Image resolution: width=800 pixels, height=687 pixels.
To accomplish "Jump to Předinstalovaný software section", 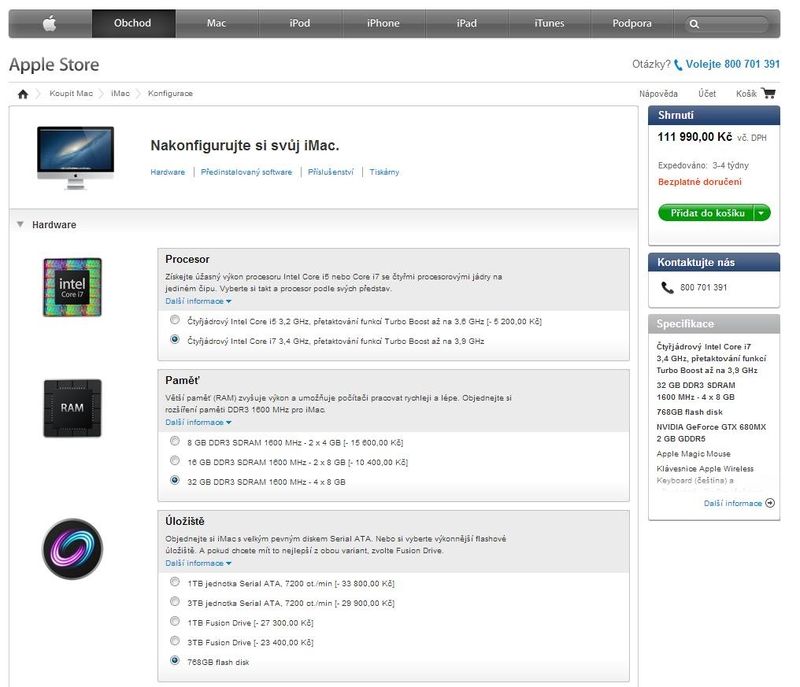I will (246, 172).
